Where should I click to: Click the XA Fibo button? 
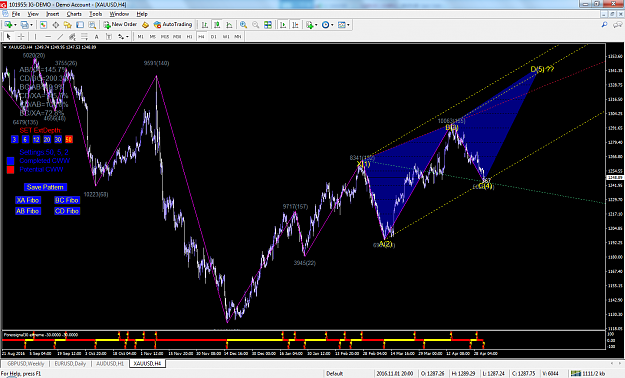coord(28,200)
